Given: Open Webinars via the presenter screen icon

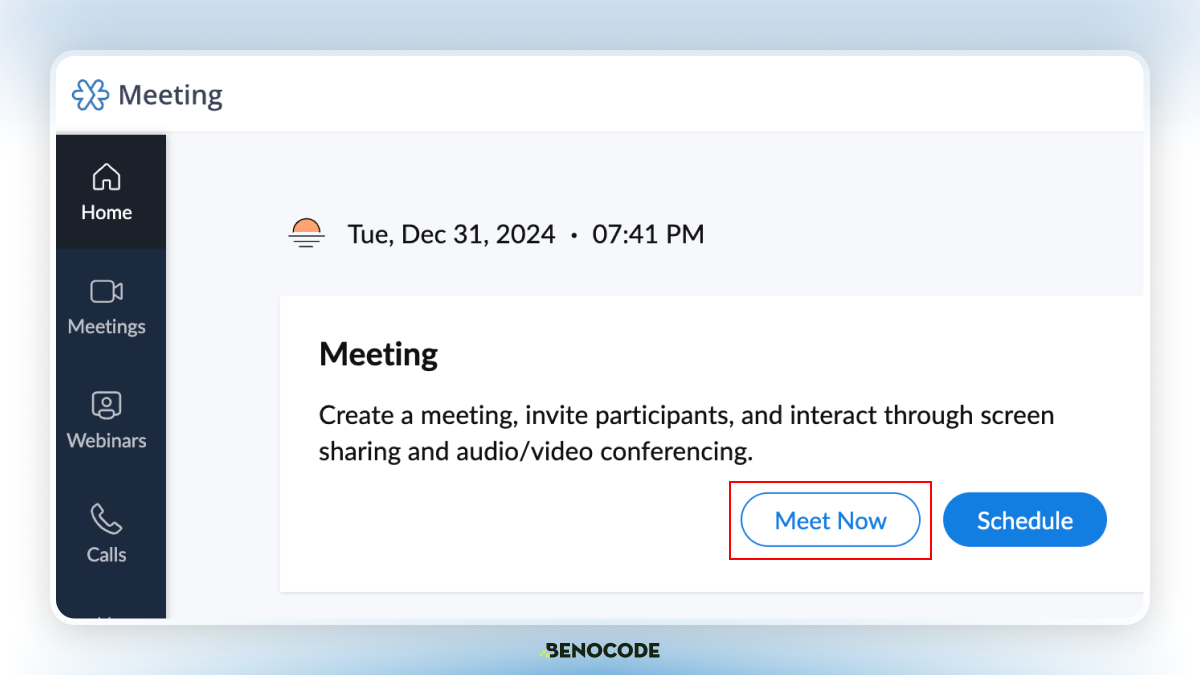Looking at the screenshot, I should pos(107,405).
